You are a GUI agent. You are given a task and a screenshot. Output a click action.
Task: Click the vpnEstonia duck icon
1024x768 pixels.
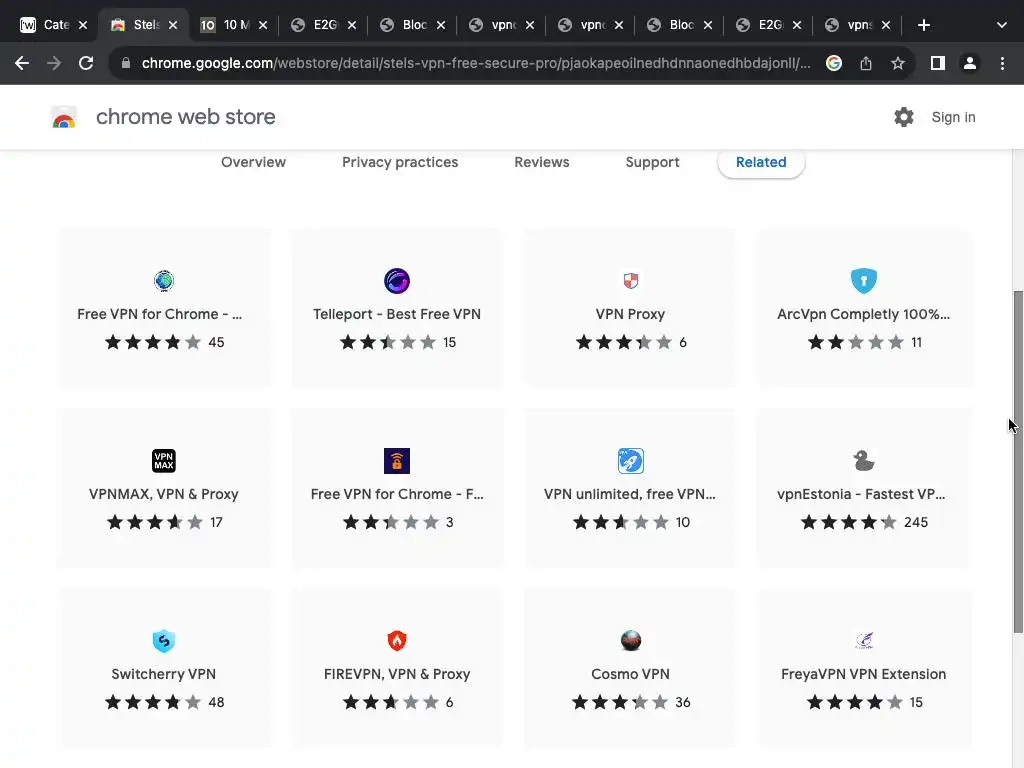[x=864, y=461]
